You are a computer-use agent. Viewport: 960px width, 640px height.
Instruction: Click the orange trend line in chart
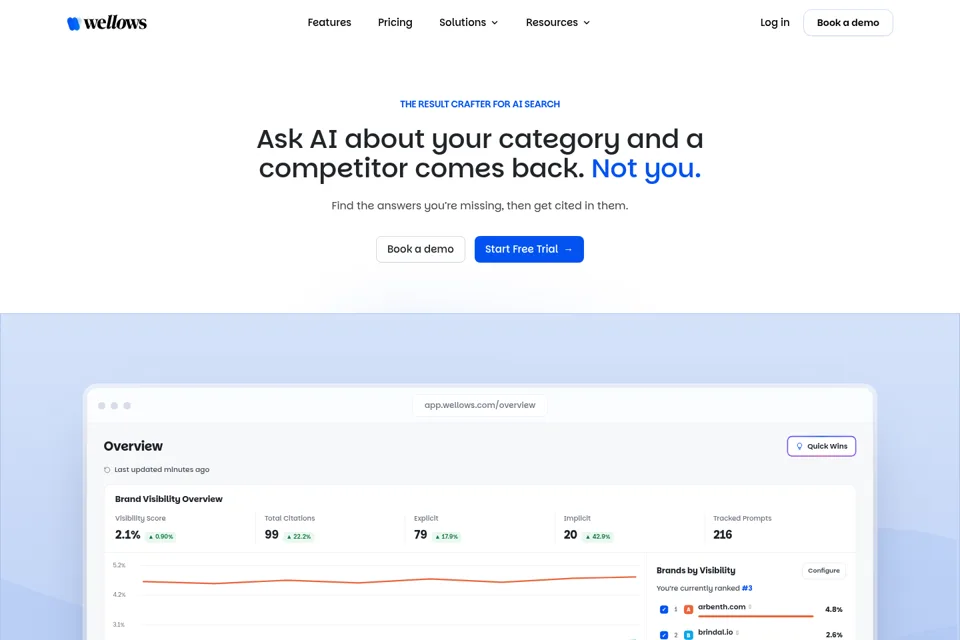click(389, 580)
